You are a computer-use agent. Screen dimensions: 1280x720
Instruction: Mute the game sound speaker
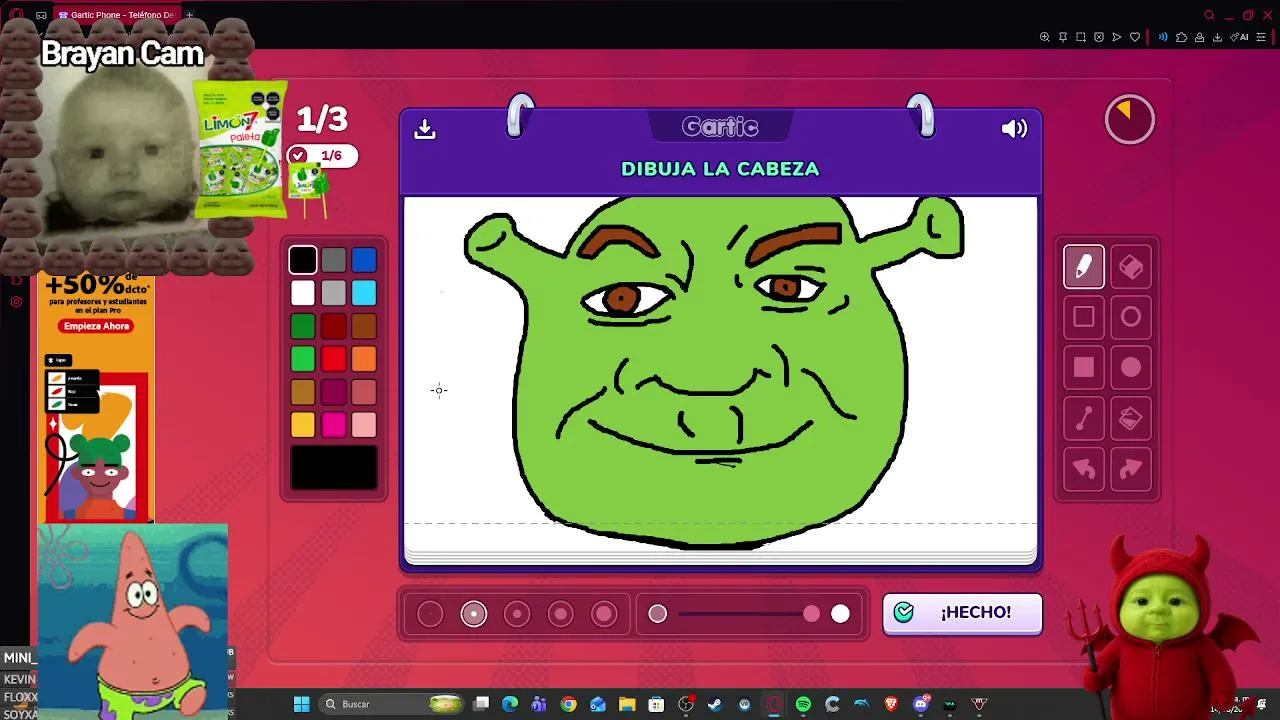[x=1014, y=128]
